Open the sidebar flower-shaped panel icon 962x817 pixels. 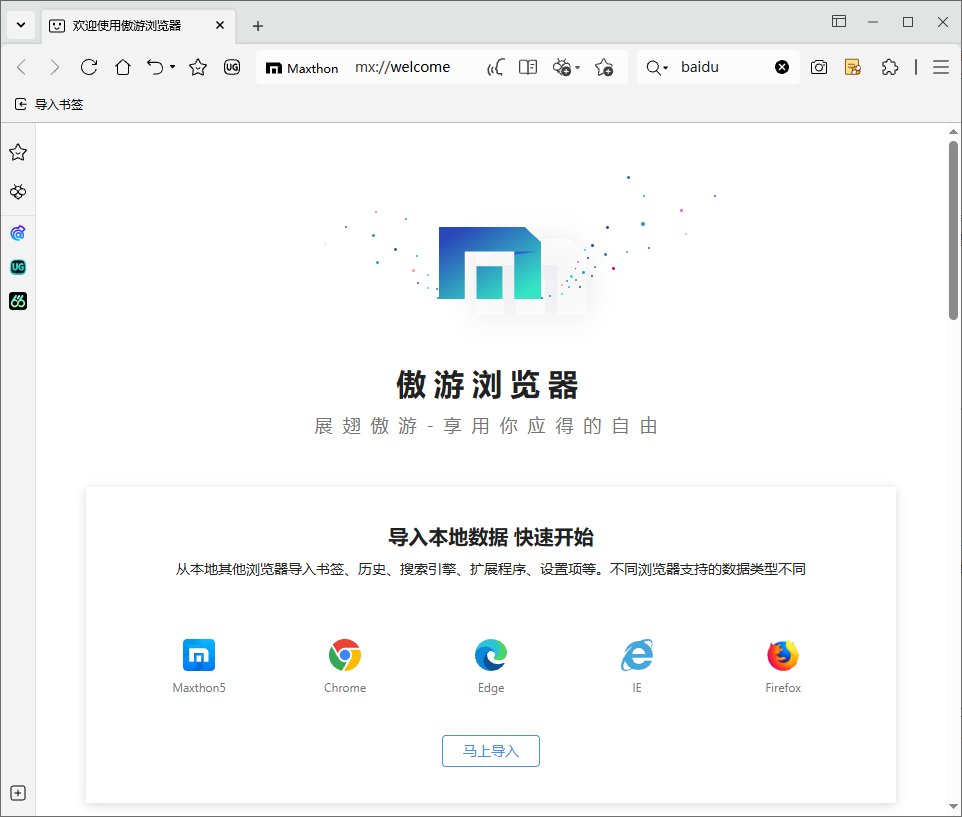pos(18,192)
